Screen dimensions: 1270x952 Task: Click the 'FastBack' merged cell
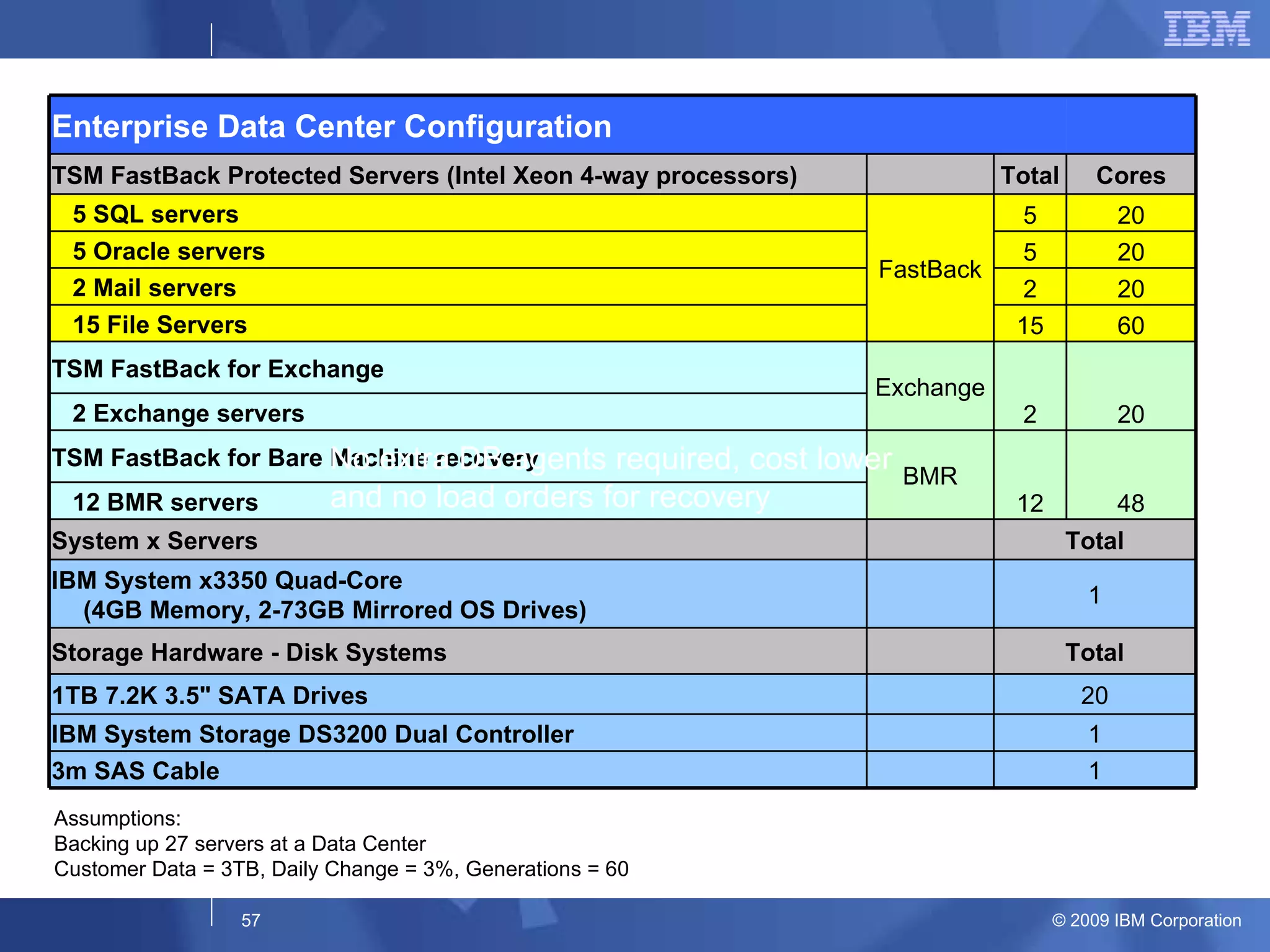(x=930, y=270)
